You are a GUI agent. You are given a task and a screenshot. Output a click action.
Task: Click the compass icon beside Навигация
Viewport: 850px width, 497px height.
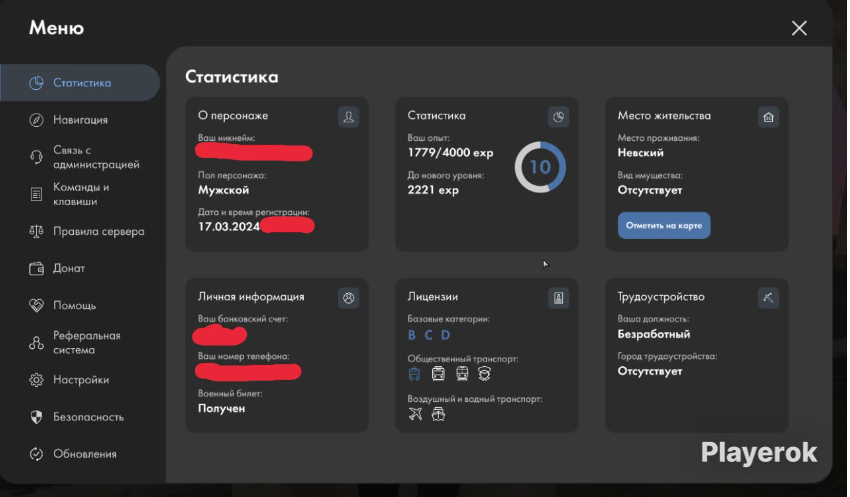click(36, 120)
